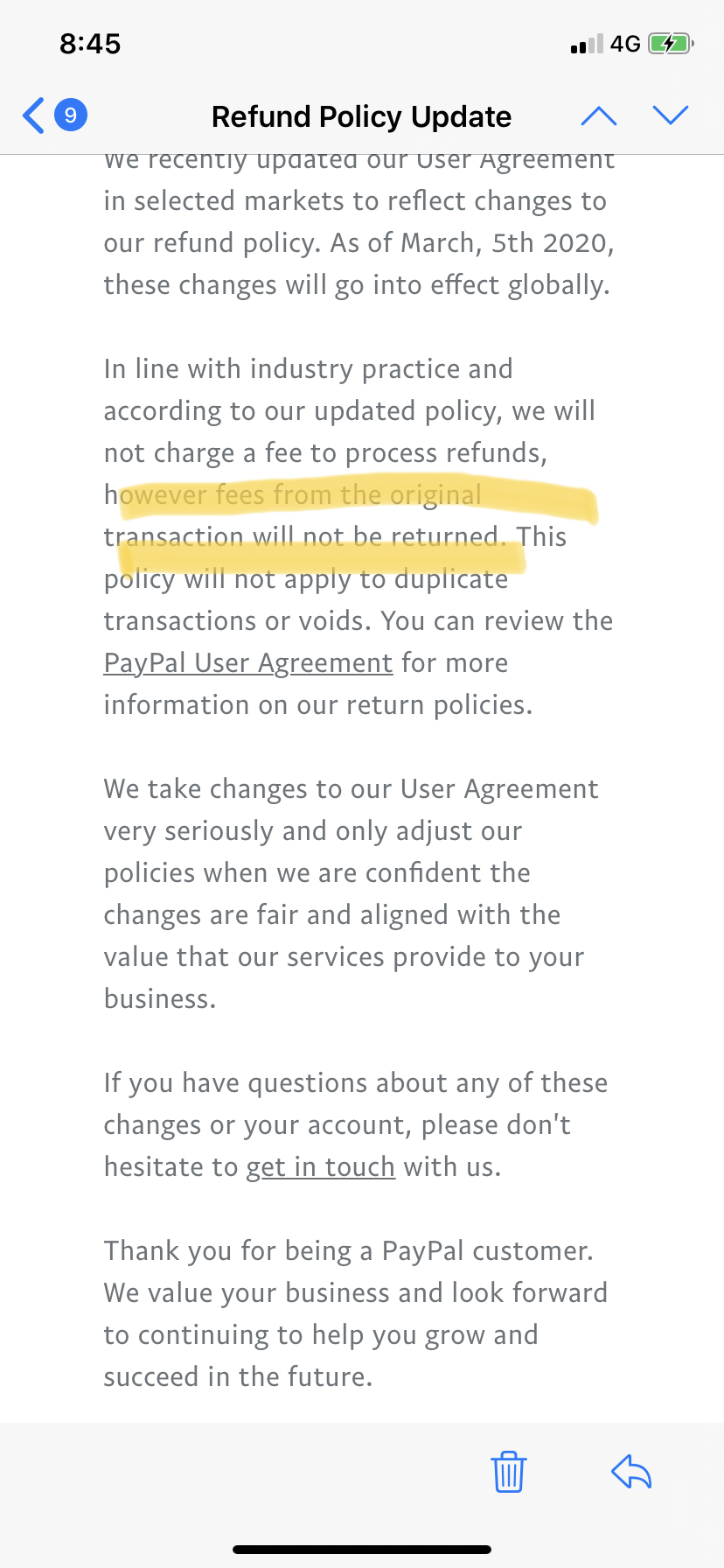The image size is (724, 1568).
Task: Tap the "In line with industry practice" line
Action: coord(308,369)
